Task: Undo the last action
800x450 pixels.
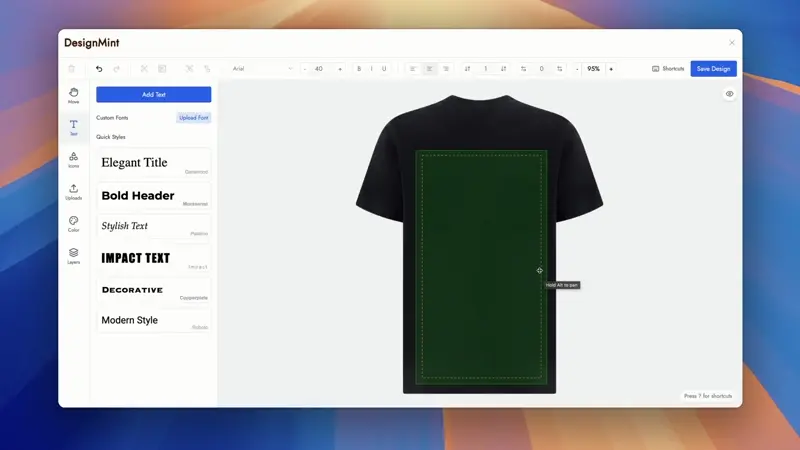Action: coord(99,68)
